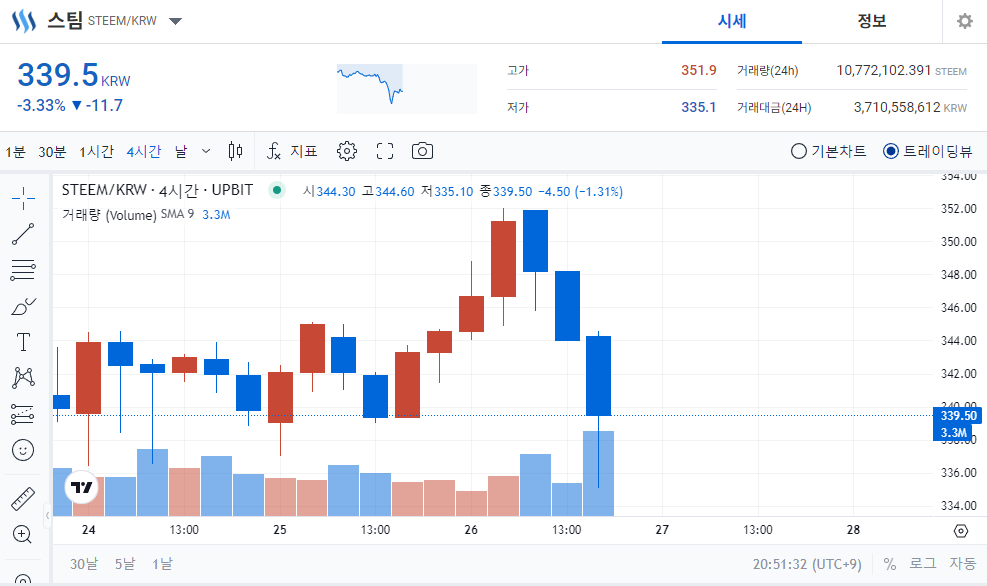Image resolution: width=987 pixels, height=586 pixels.
Task: Click the 3.3M volume label on axis
Action: coord(953,432)
